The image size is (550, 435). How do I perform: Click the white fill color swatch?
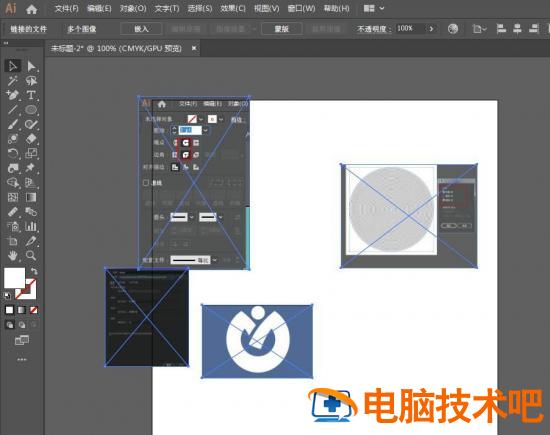pos(14,278)
